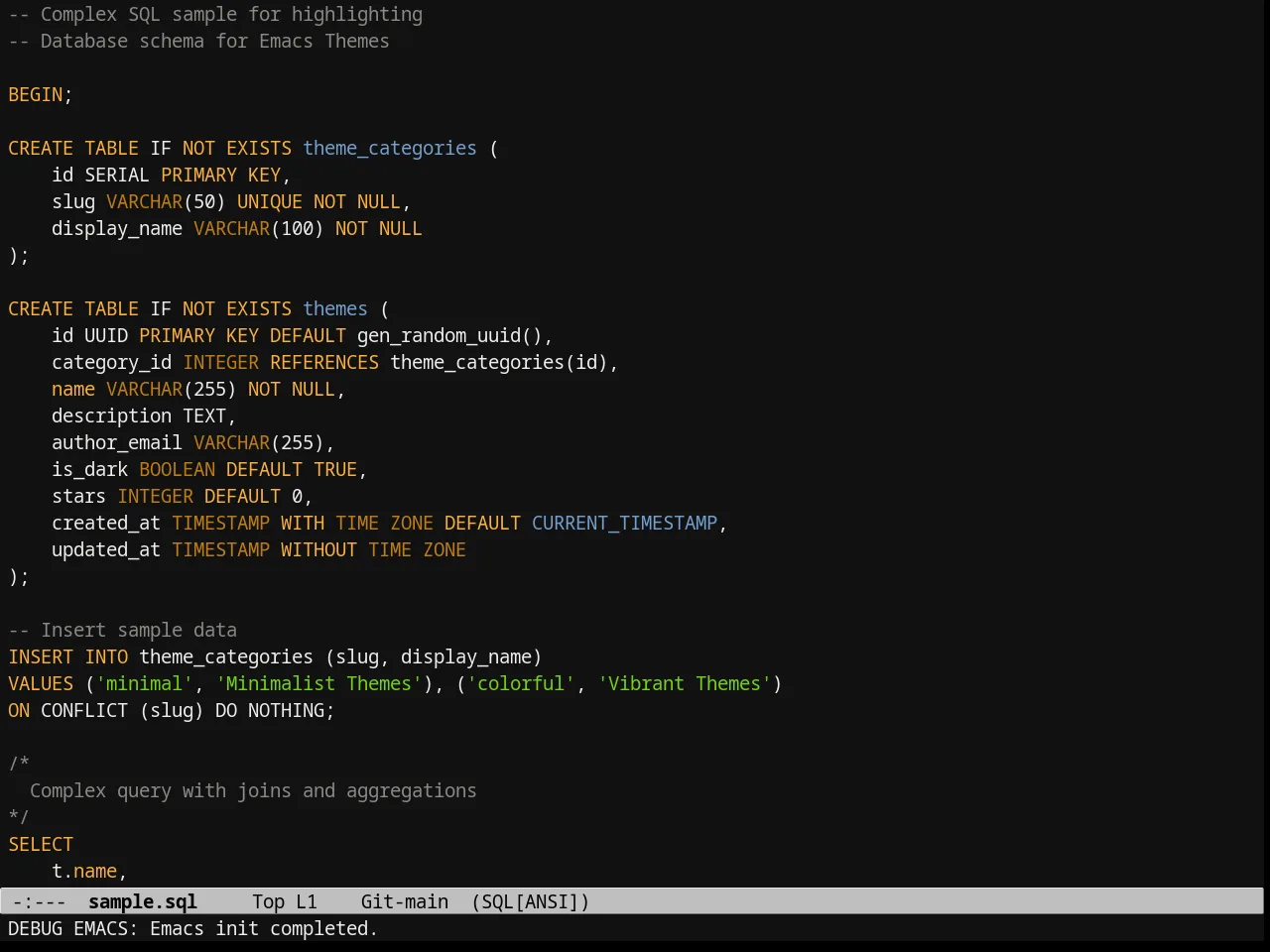Click the author_email column name
Image resolution: width=1270 pixels, height=952 pixels.
117,442
